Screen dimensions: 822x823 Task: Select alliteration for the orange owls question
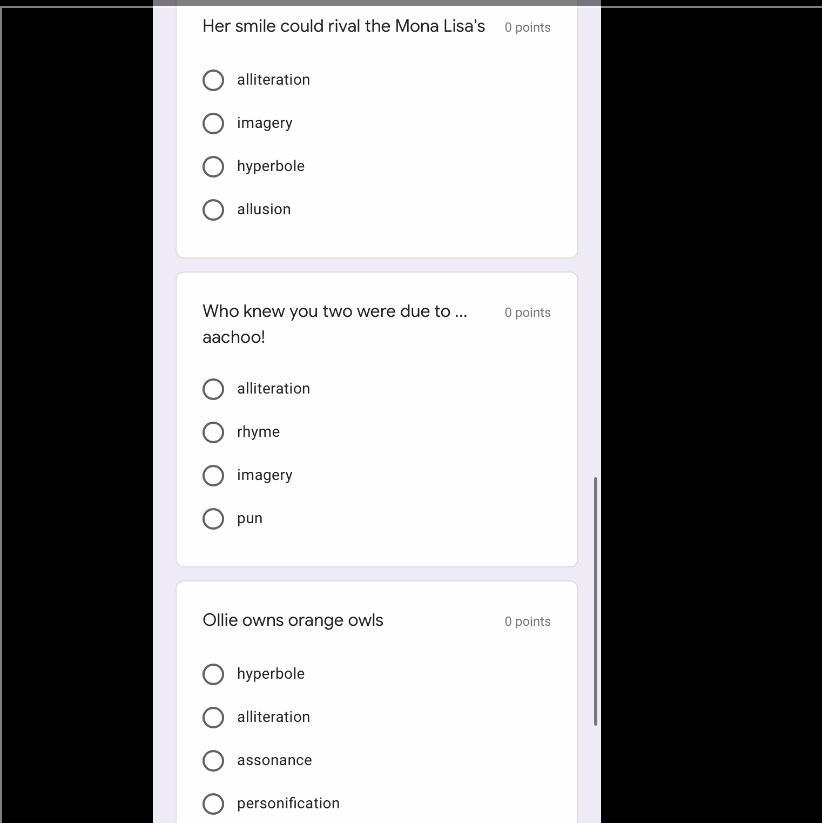[213, 717]
